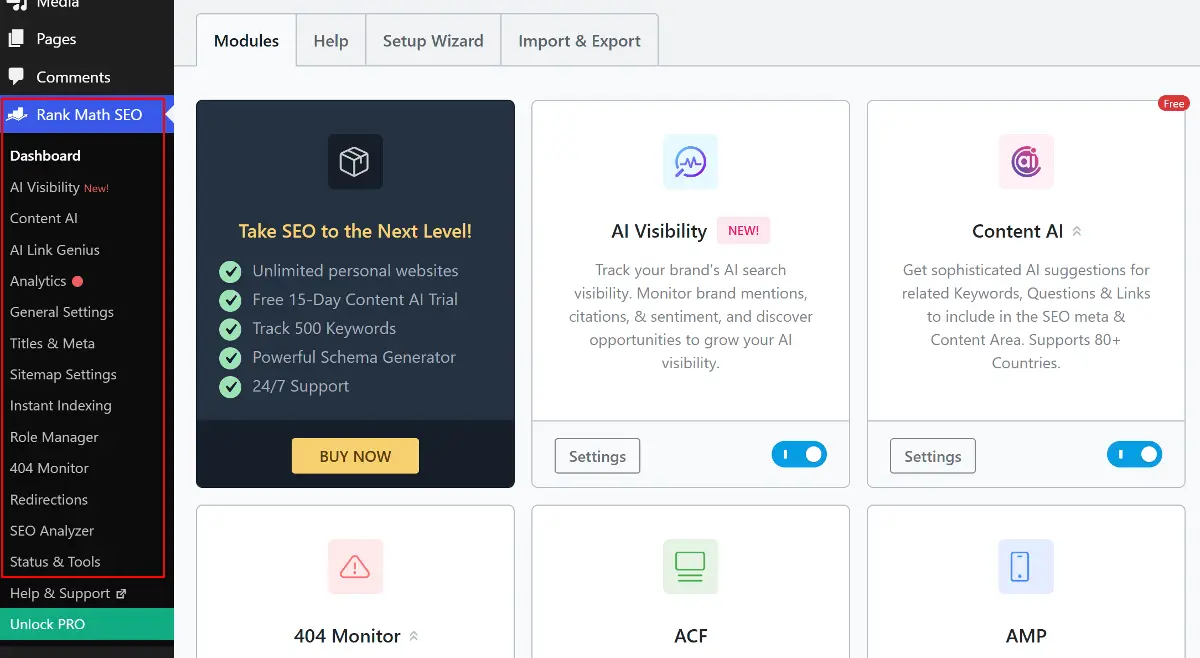
Task: Disable the AI Visibility module toggle
Action: point(799,455)
